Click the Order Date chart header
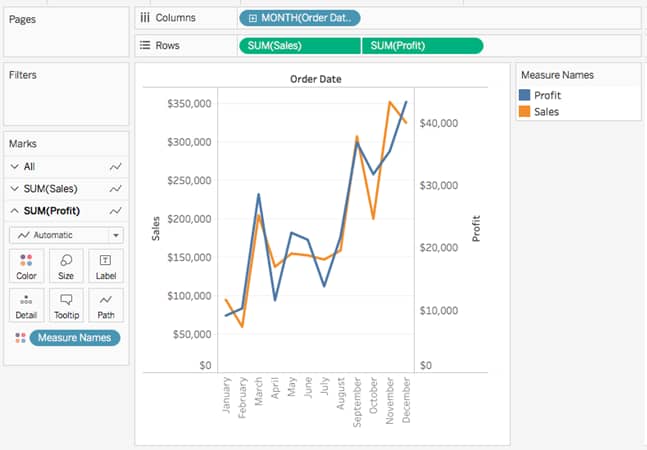 317,78
